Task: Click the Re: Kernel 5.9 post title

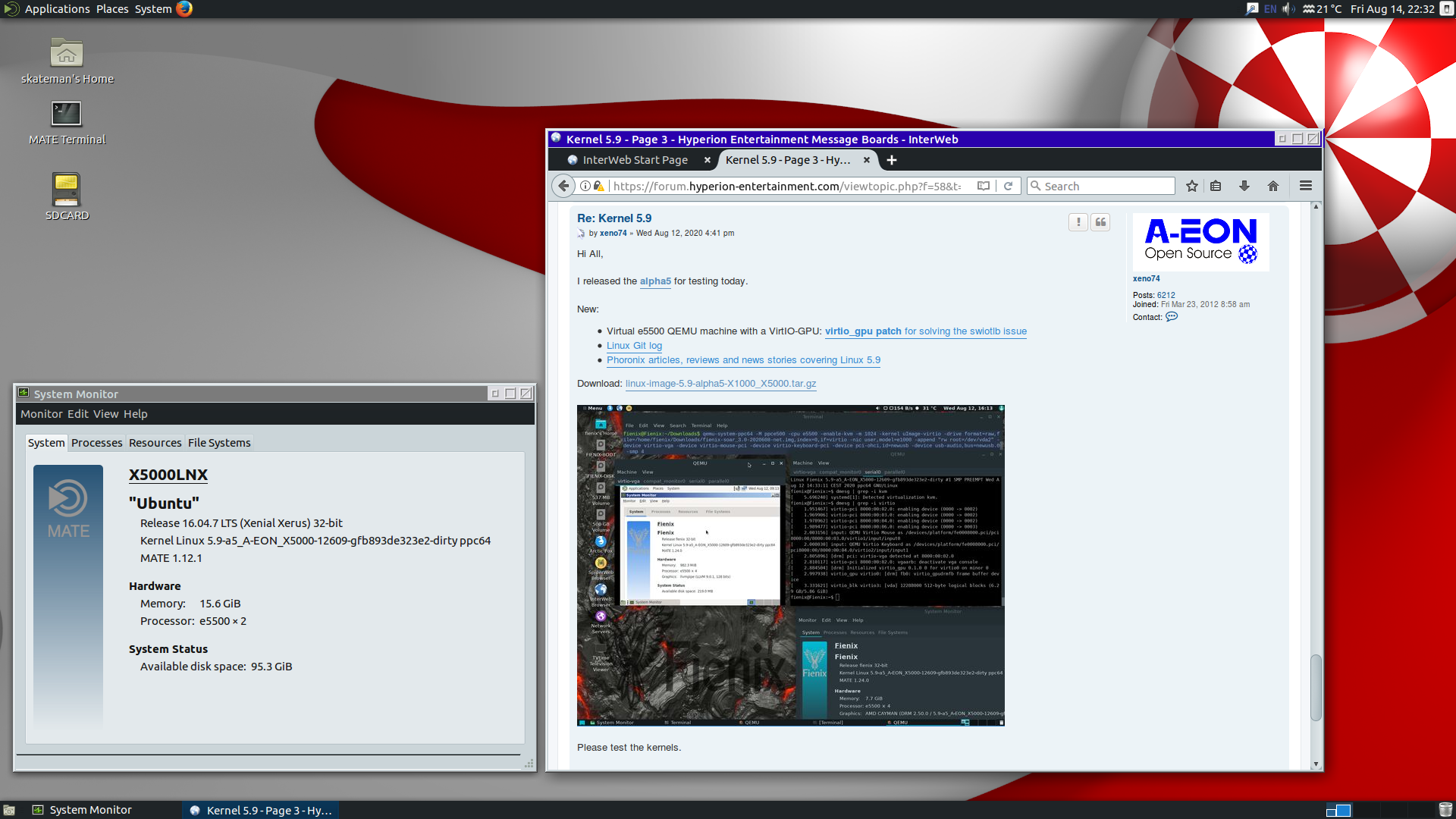Action: pos(614,218)
